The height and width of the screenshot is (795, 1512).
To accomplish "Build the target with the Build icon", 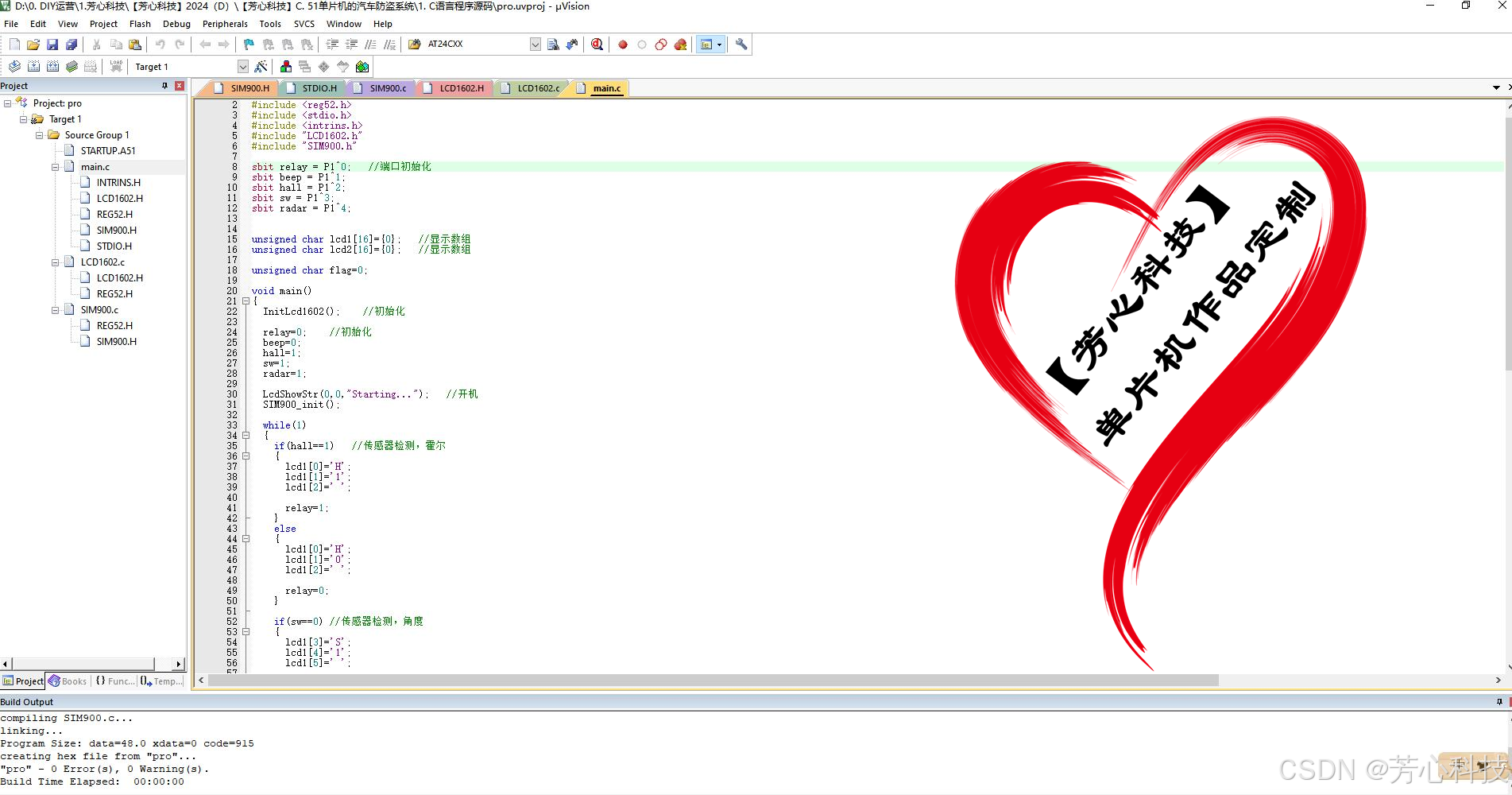I will tap(33, 67).
